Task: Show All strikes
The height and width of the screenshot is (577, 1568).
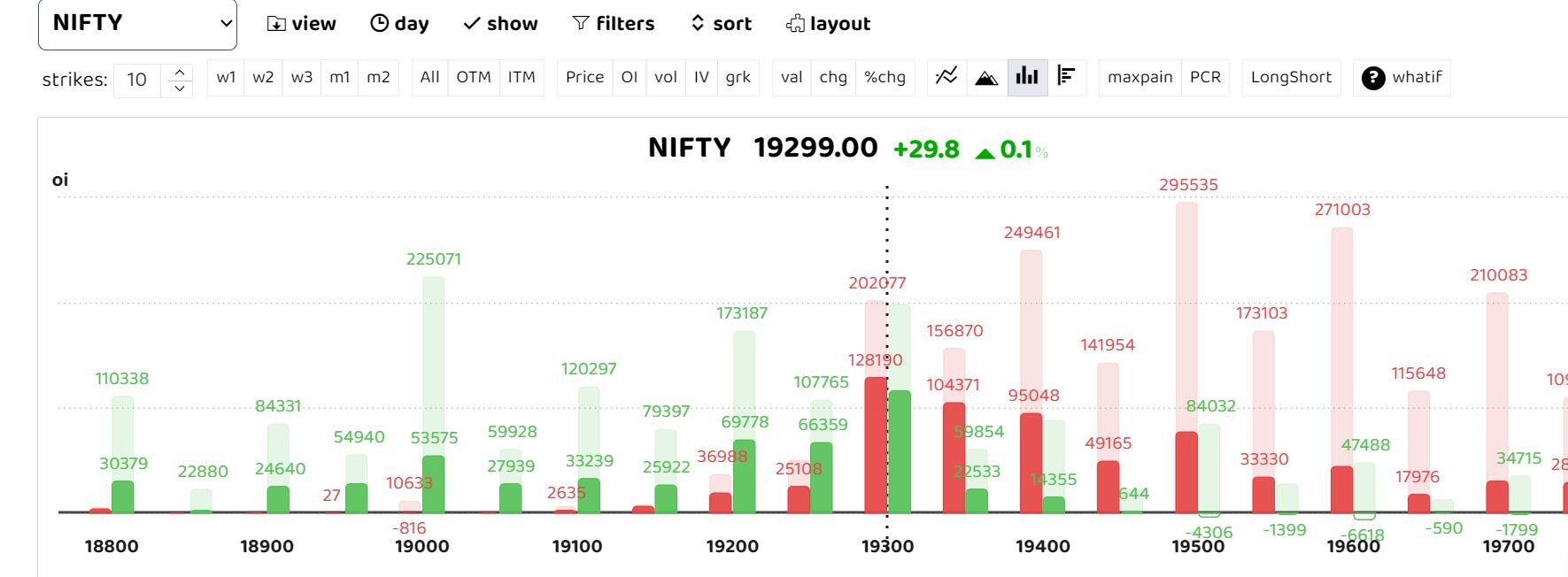Action: click(429, 77)
